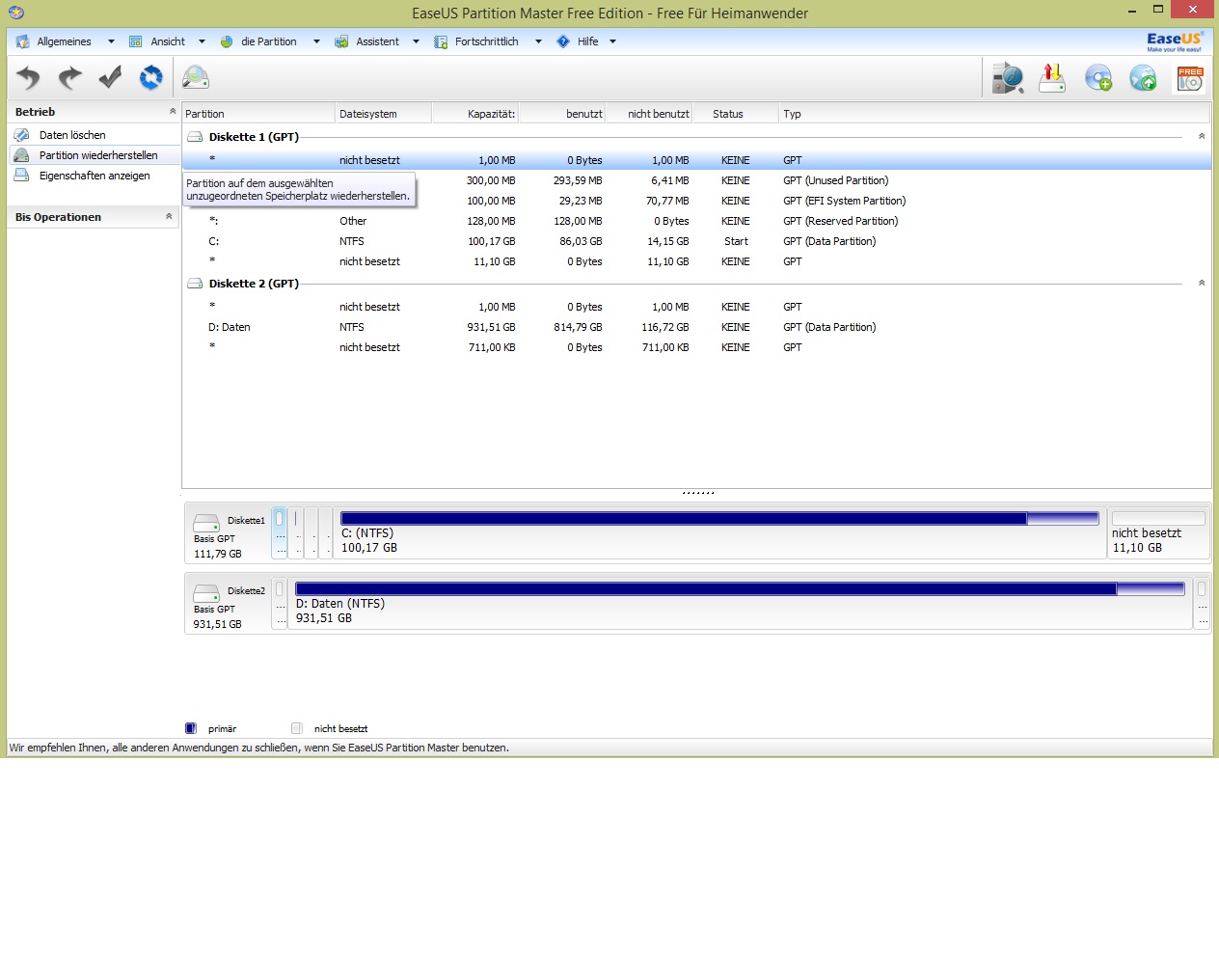Viewport: 1219px width, 980px height.
Task: Click the partition recovery disk icon in toolbar
Action: 196,77
